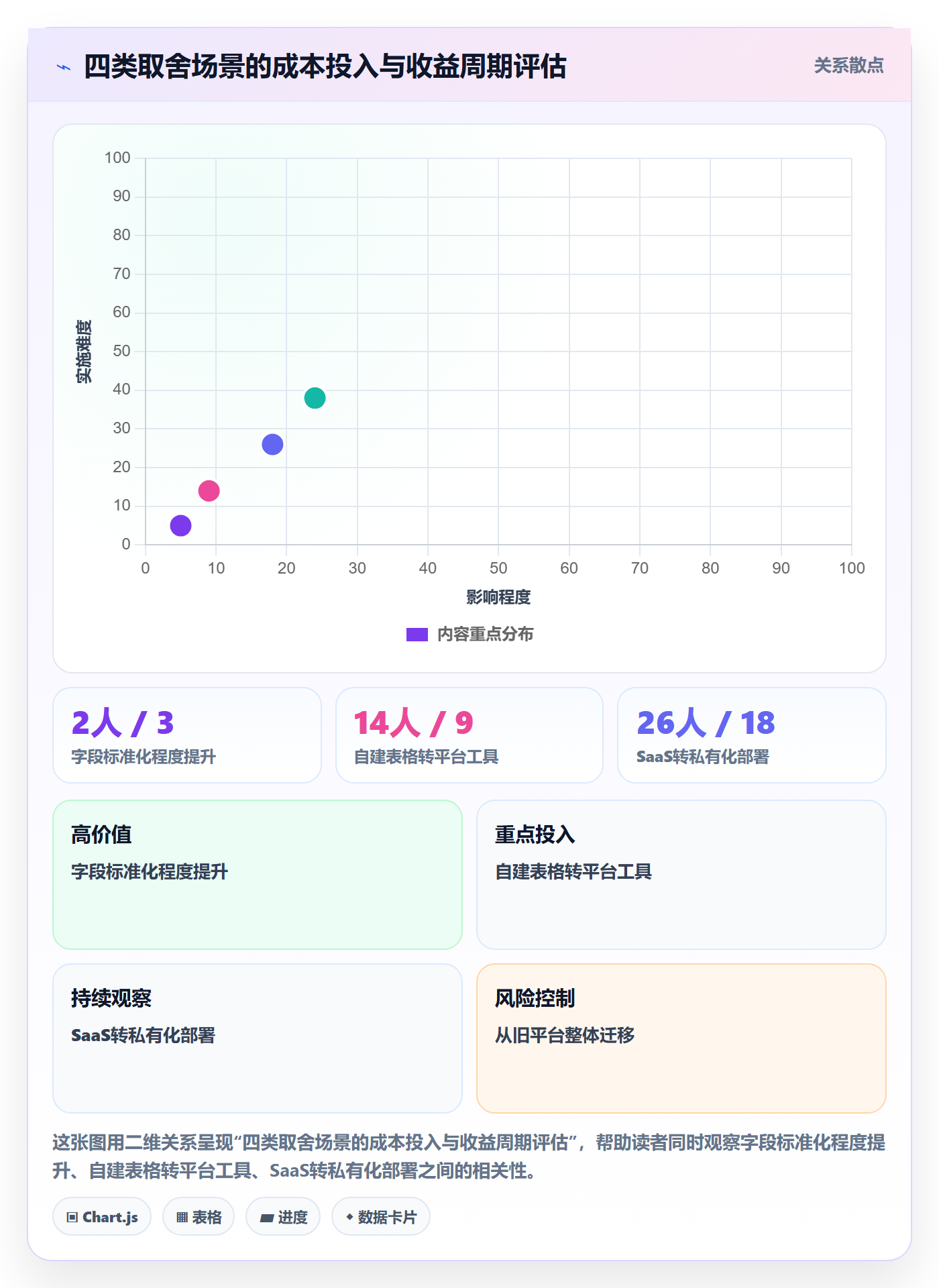Click the 数据卡片 tag chip
Viewport: 939px width, 1288px height.
tap(381, 1217)
